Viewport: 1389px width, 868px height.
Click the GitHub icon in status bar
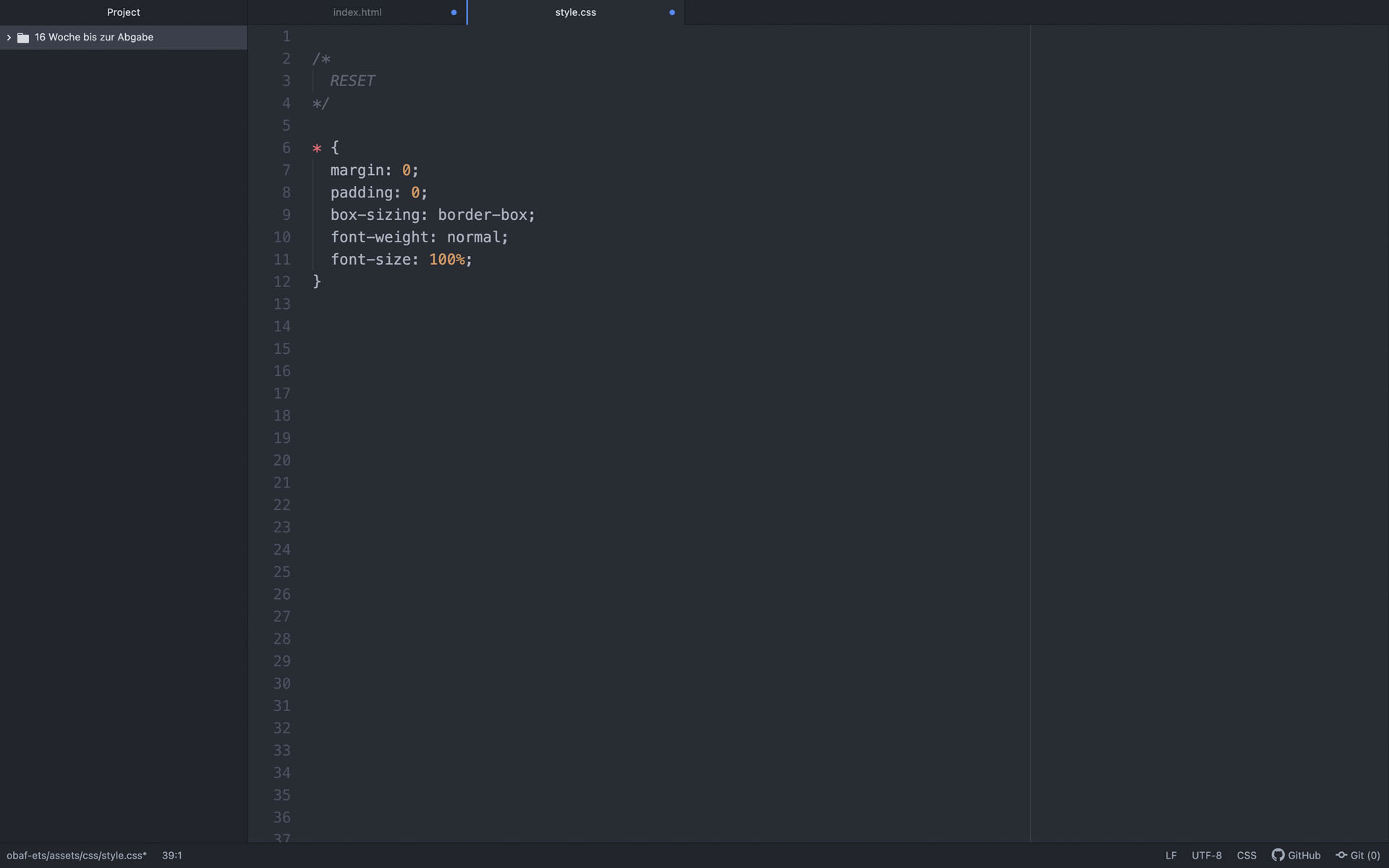(x=1278, y=855)
